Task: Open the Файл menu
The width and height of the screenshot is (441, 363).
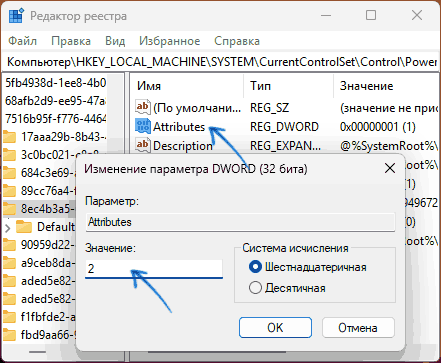Action: 22,41
